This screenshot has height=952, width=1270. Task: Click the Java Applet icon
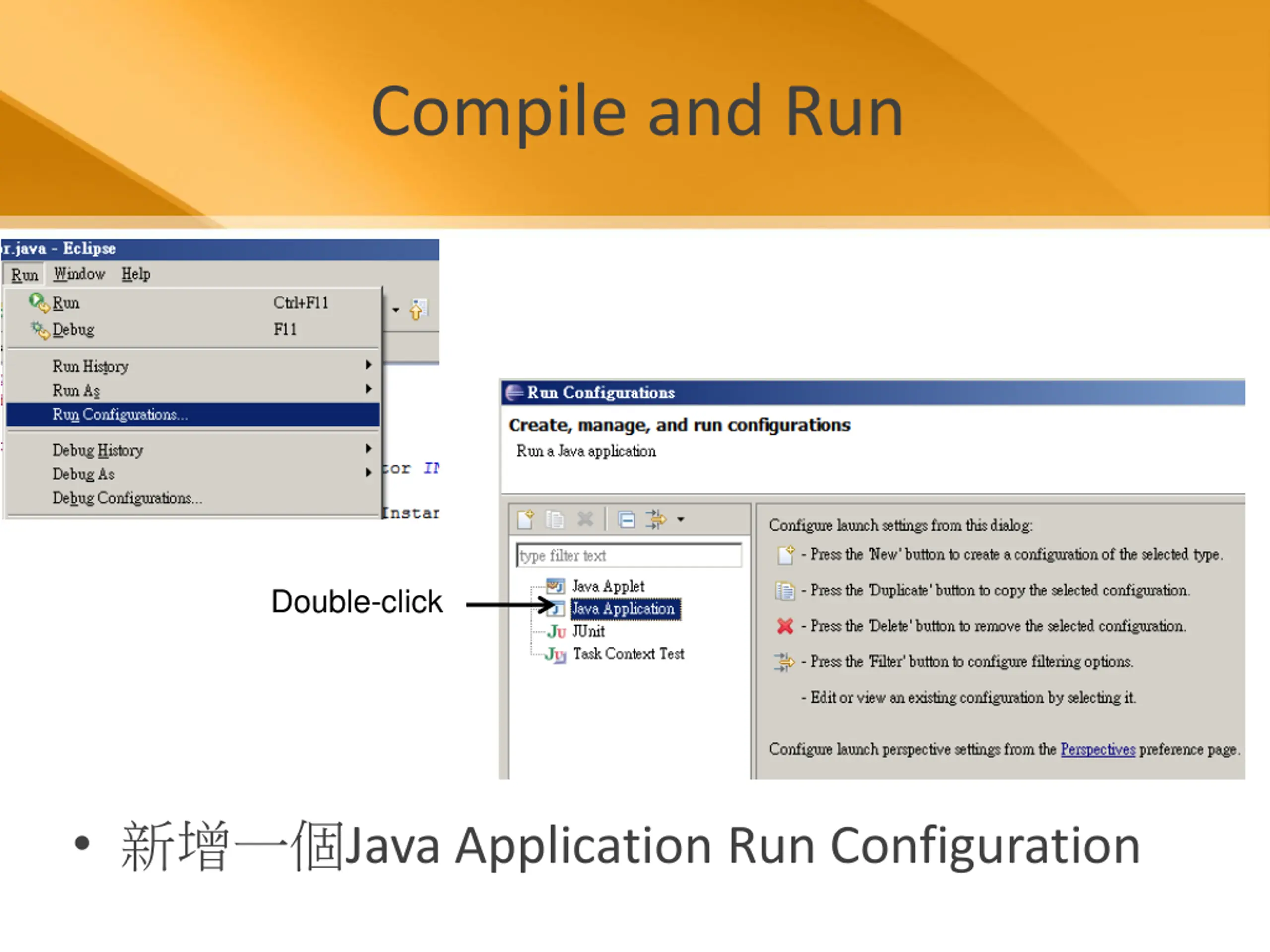[x=555, y=586]
